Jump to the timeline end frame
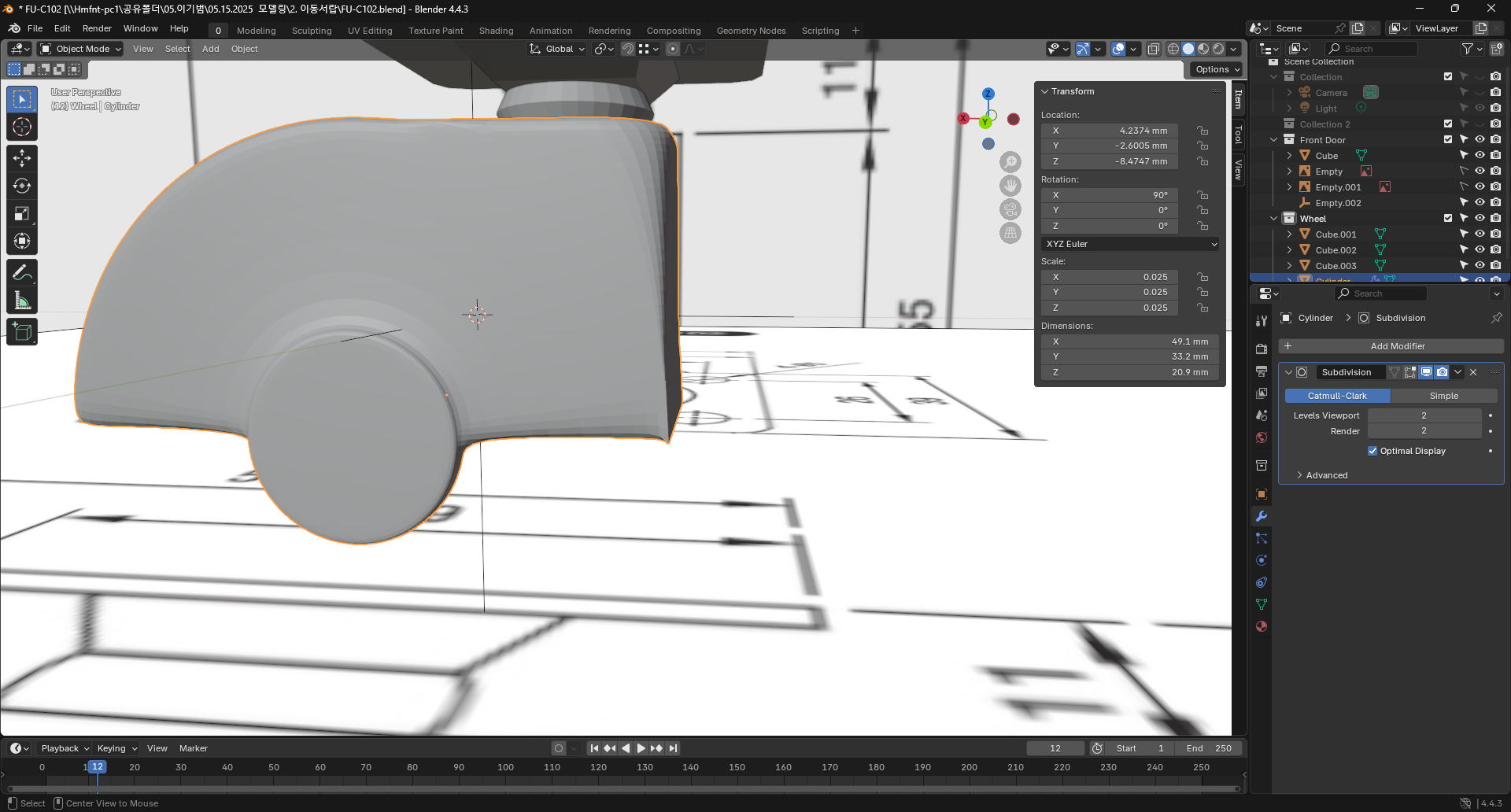The image size is (1511, 812). 673,748
